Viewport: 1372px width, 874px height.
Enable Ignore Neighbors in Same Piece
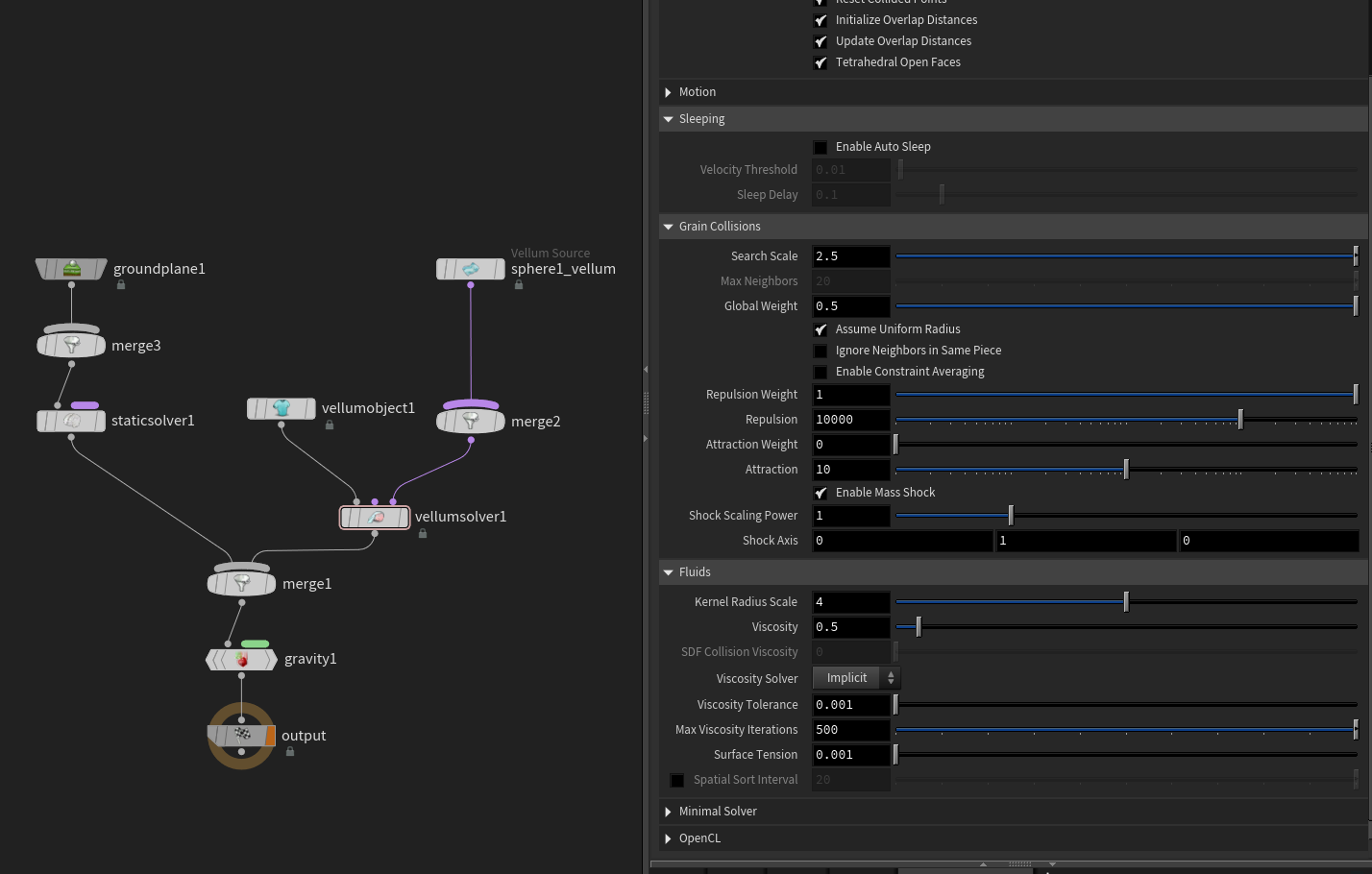(821, 351)
